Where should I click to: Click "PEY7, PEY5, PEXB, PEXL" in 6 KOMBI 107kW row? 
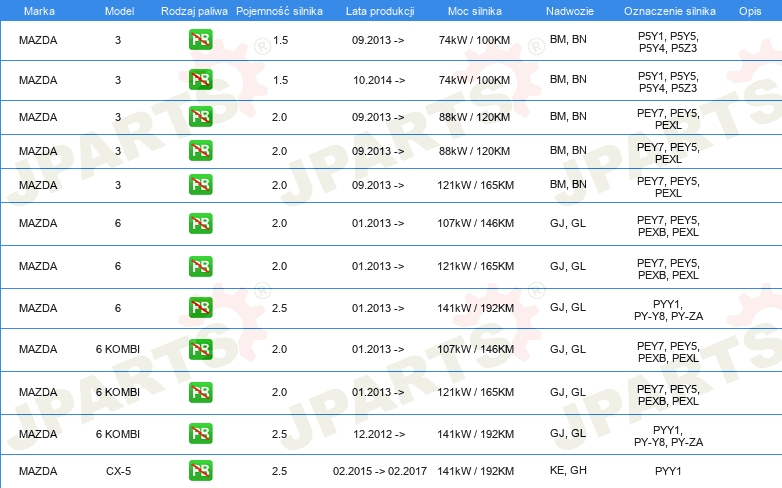point(668,352)
